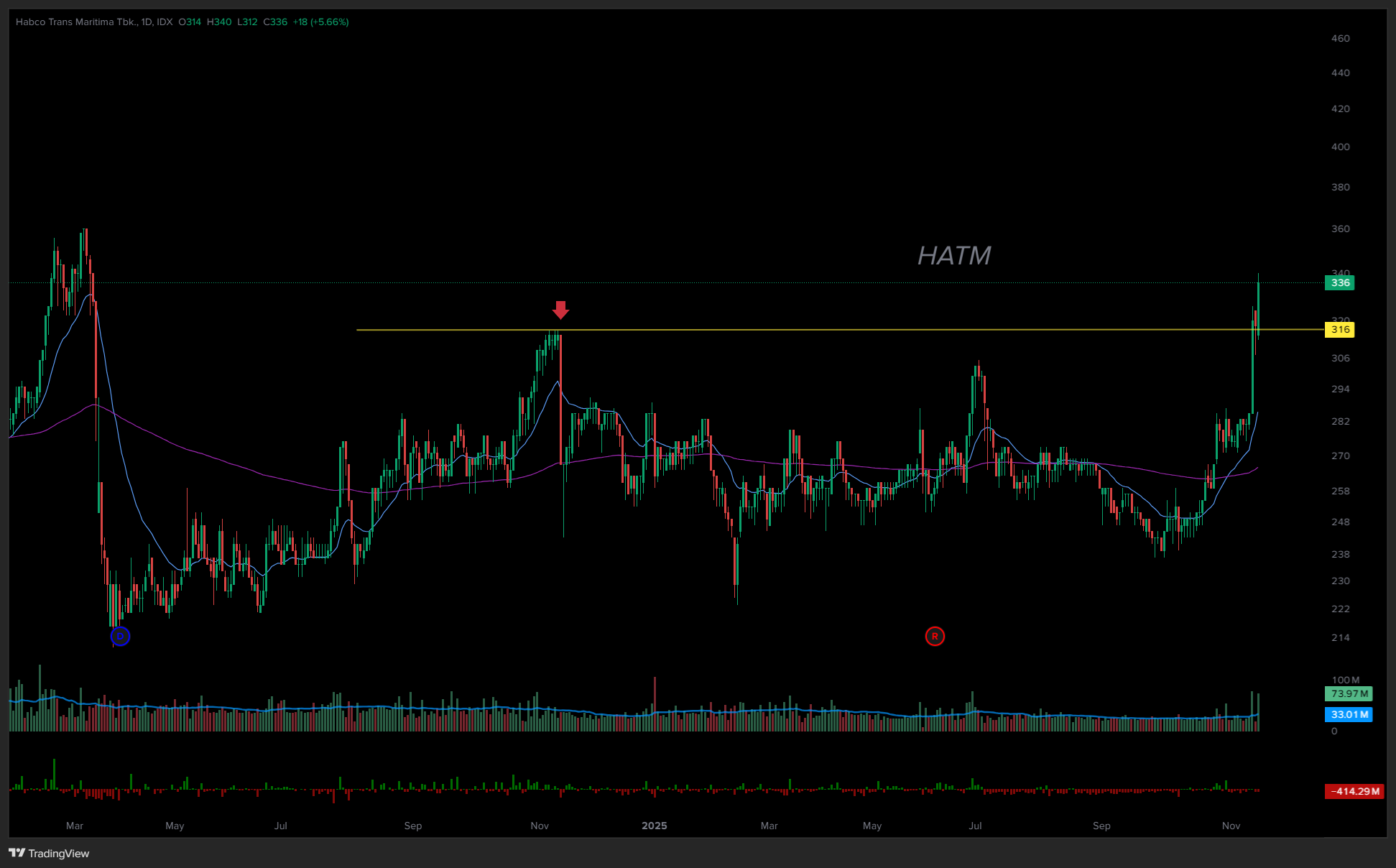
Task: Select the yellow 316 price label
Action: [1339, 330]
